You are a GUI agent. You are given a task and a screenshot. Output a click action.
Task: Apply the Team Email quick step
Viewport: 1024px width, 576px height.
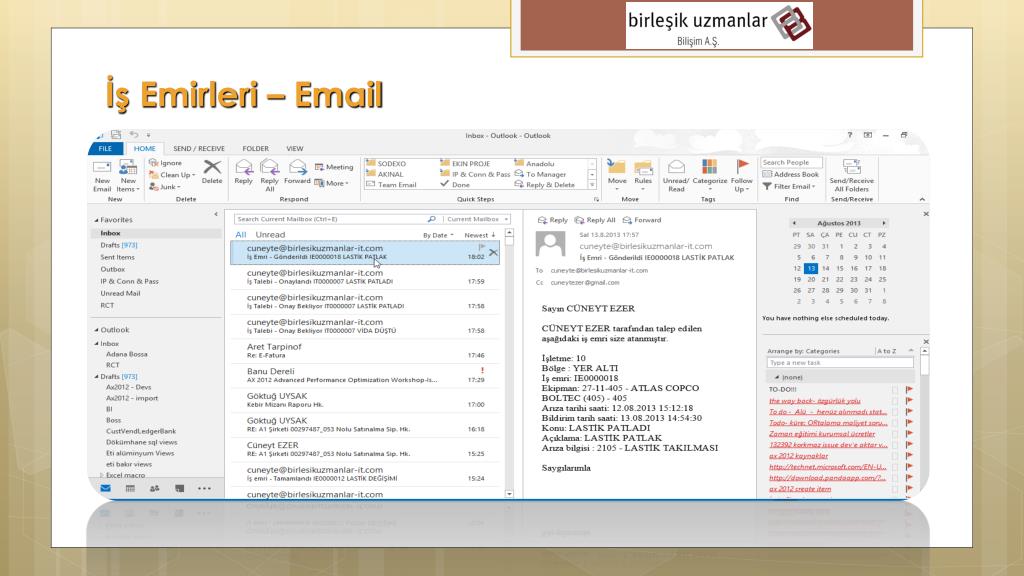(391, 185)
